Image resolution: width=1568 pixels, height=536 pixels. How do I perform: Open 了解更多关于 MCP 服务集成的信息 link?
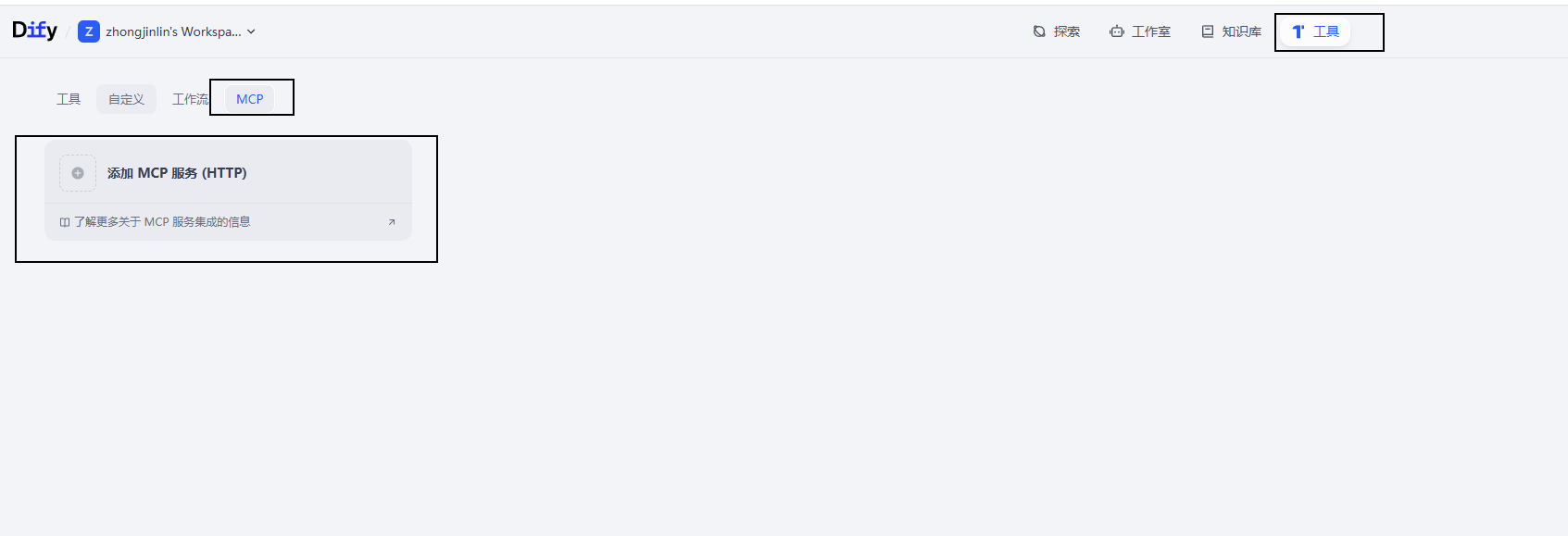[162, 222]
